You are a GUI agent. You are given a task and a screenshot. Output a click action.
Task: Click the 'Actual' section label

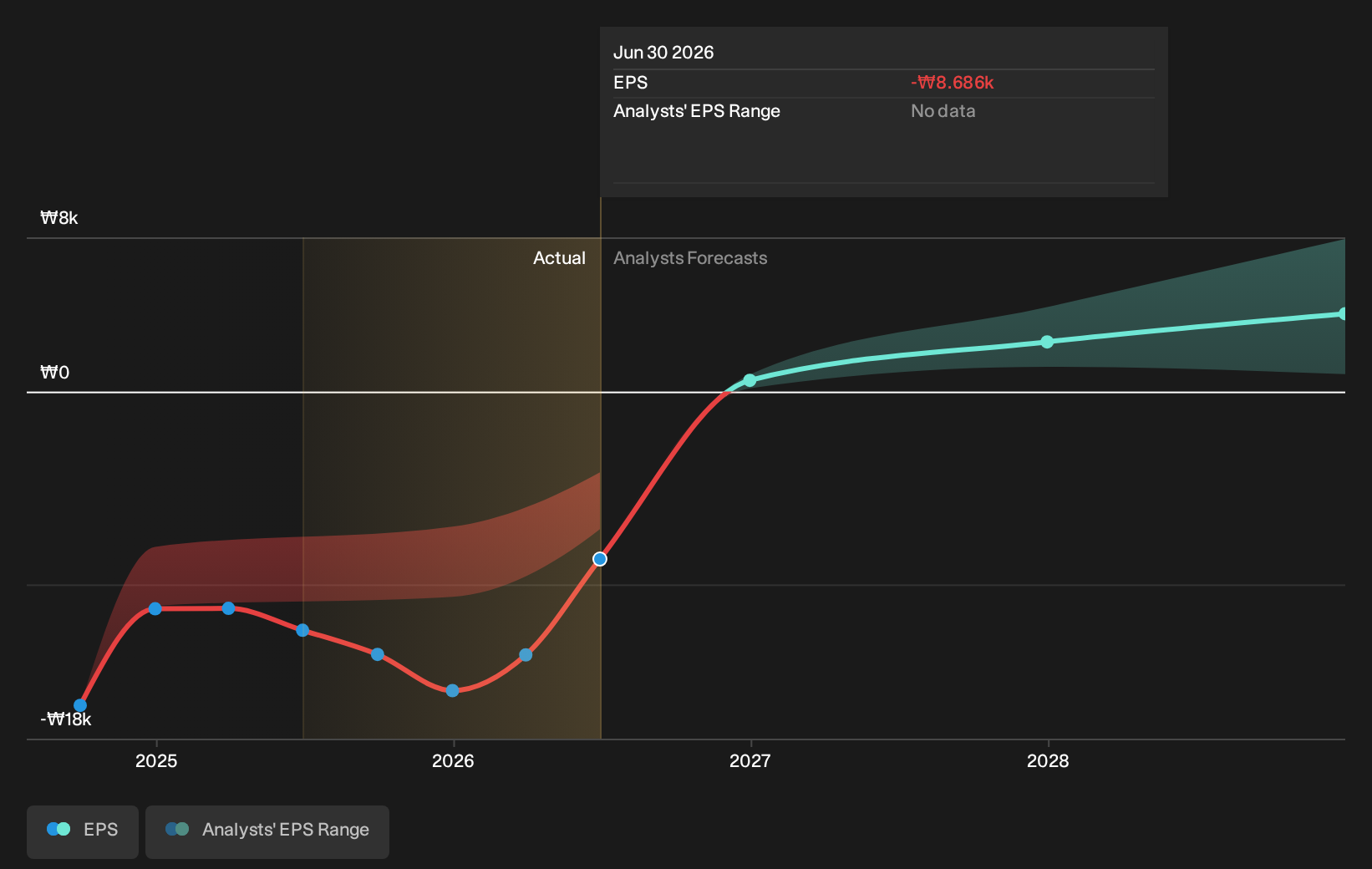pyautogui.click(x=559, y=258)
